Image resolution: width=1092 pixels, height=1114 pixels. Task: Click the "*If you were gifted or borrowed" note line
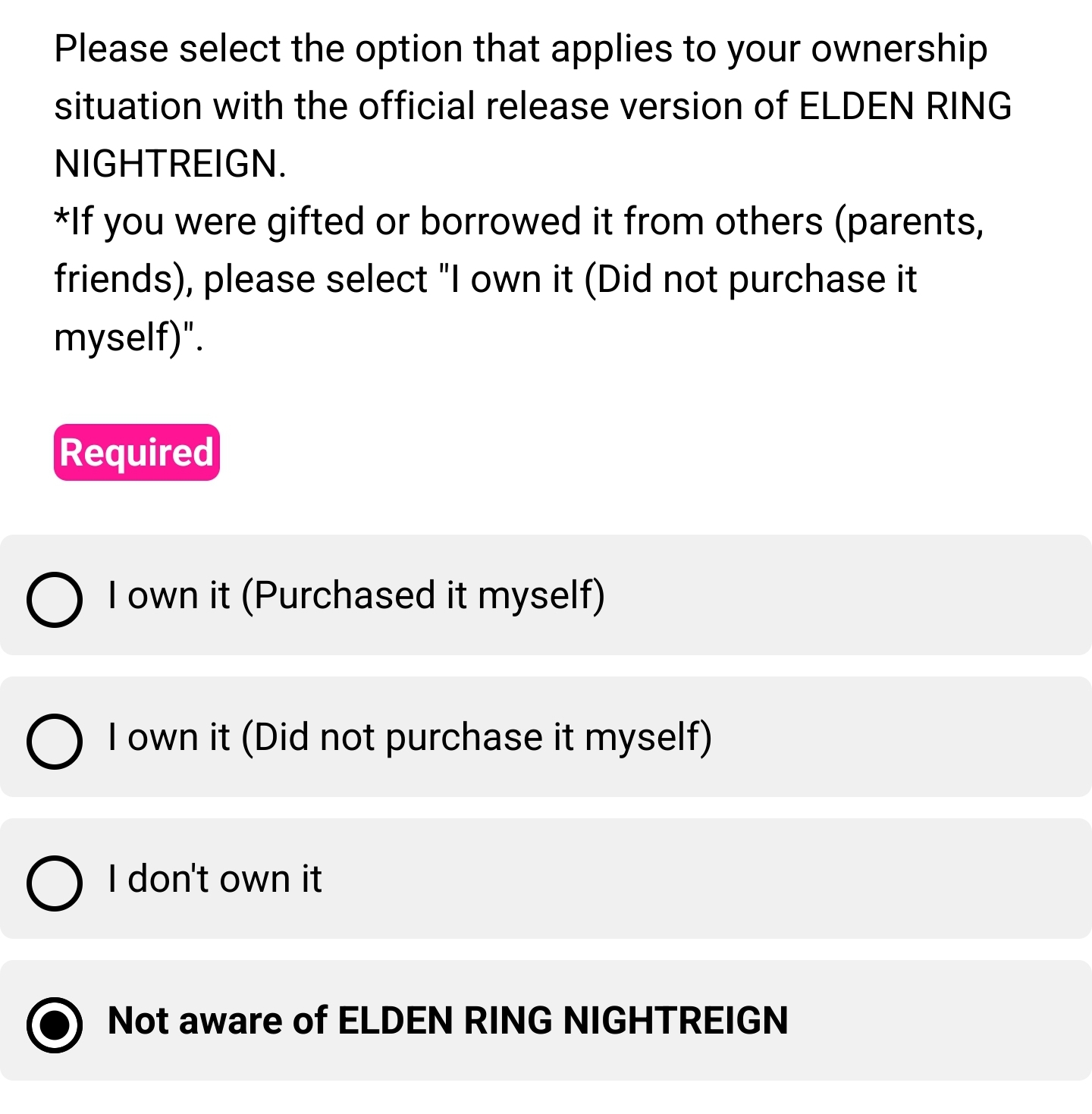(519, 222)
